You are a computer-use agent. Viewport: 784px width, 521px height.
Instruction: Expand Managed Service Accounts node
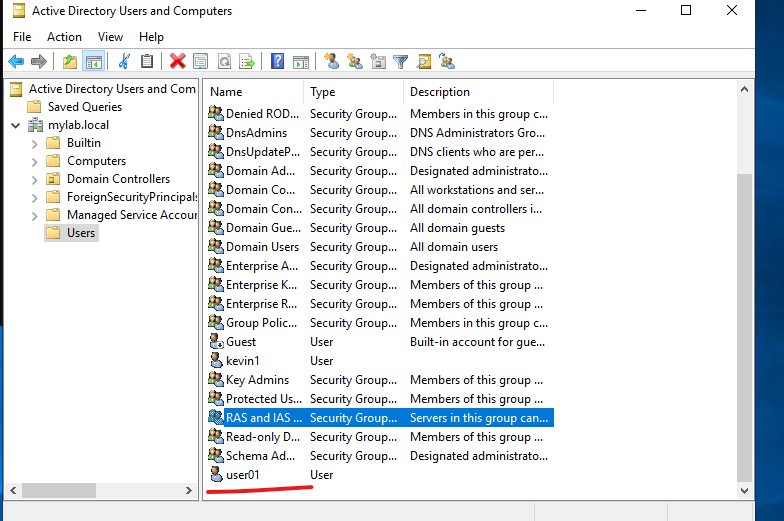tap(34, 216)
